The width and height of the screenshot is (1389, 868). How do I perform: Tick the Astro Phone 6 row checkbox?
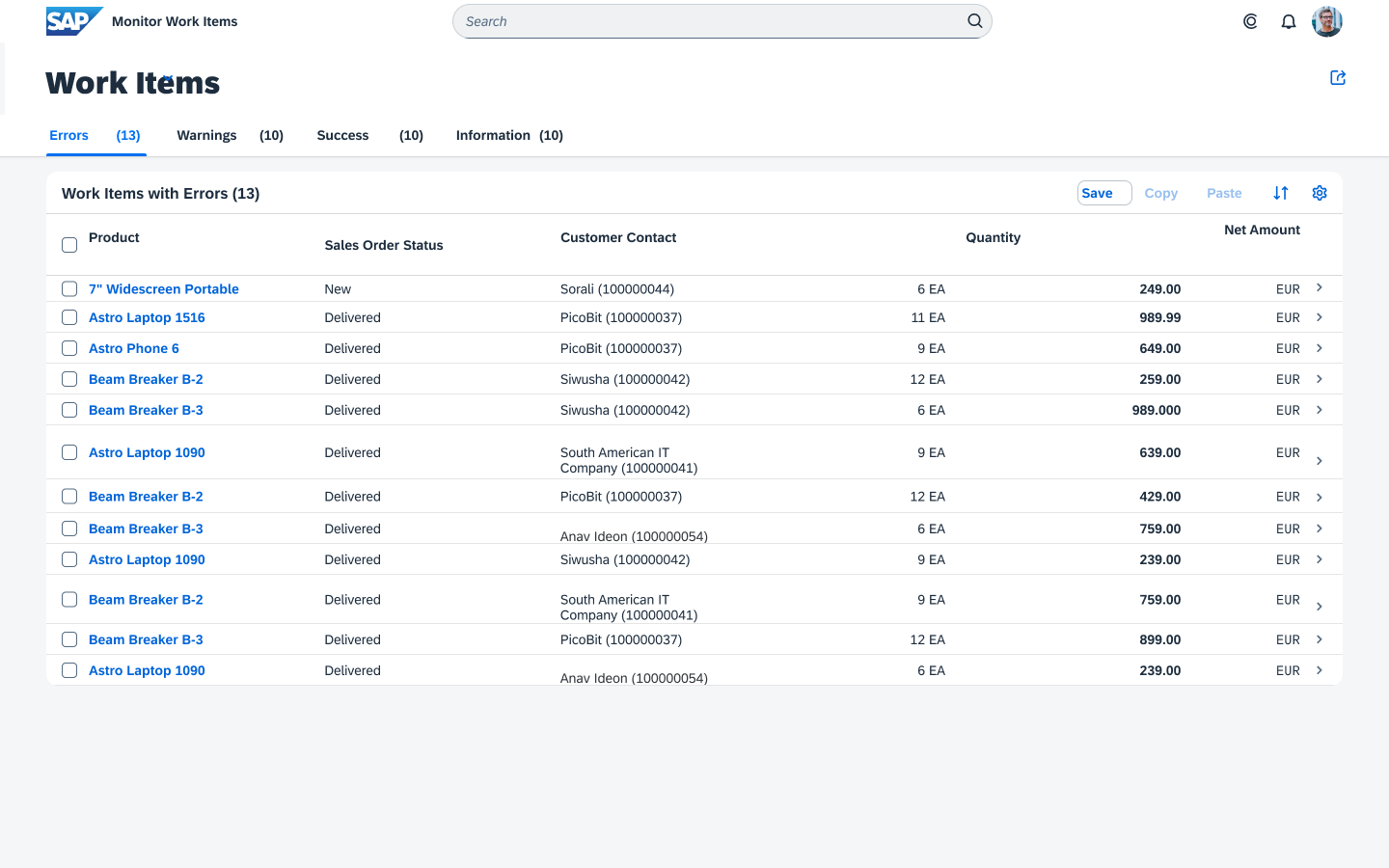coord(69,348)
